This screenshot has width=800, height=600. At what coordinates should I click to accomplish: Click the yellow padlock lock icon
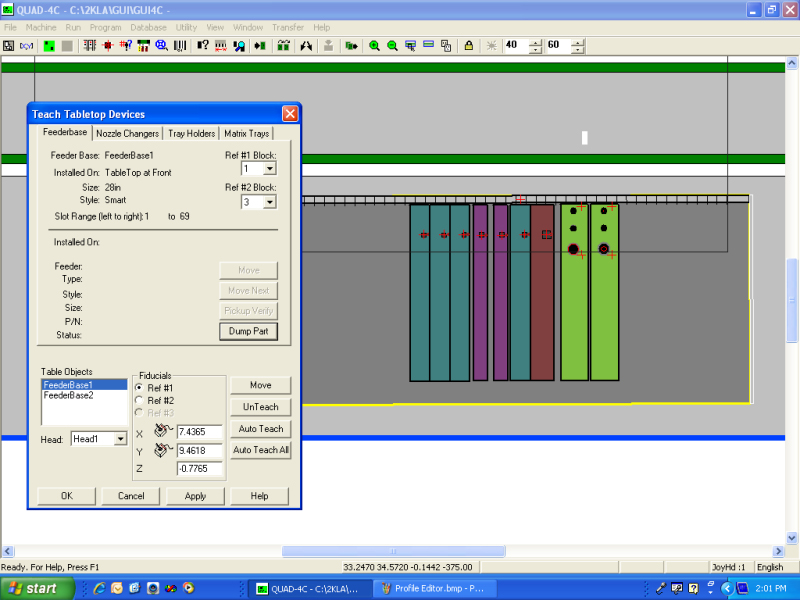click(x=468, y=46)
